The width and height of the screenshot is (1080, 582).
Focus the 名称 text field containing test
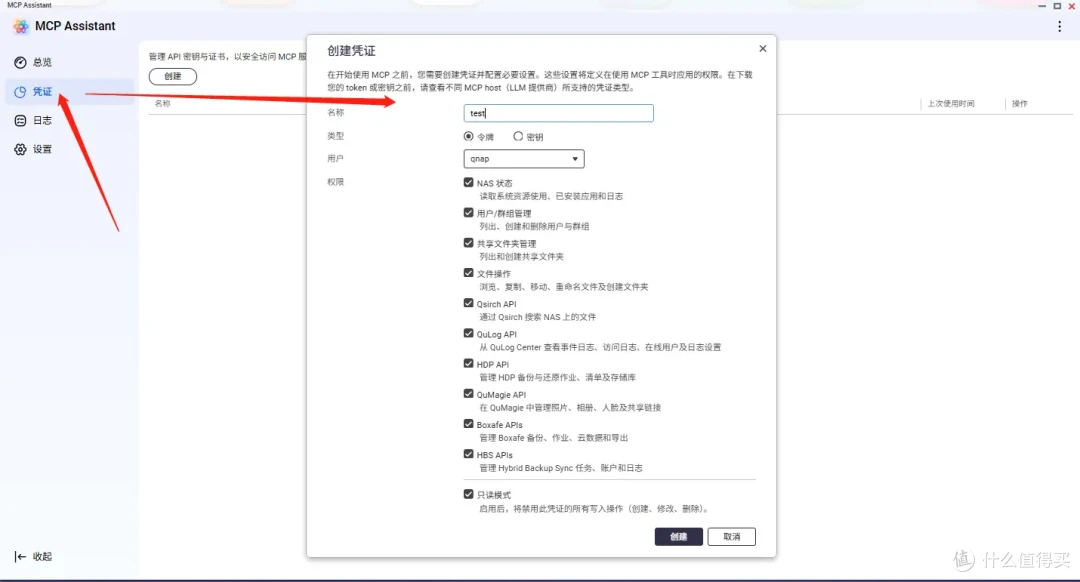(x=559, y=113)
